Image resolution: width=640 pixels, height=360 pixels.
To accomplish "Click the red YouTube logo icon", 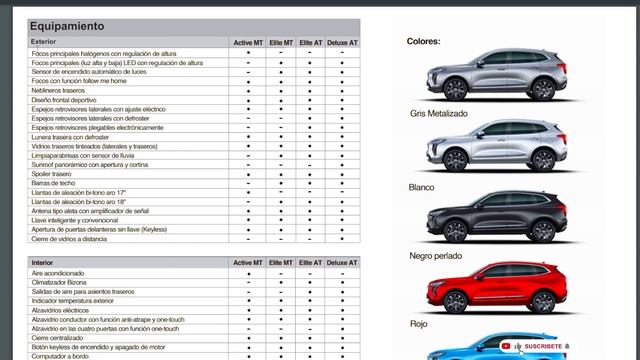I will (x=506, y=346).
